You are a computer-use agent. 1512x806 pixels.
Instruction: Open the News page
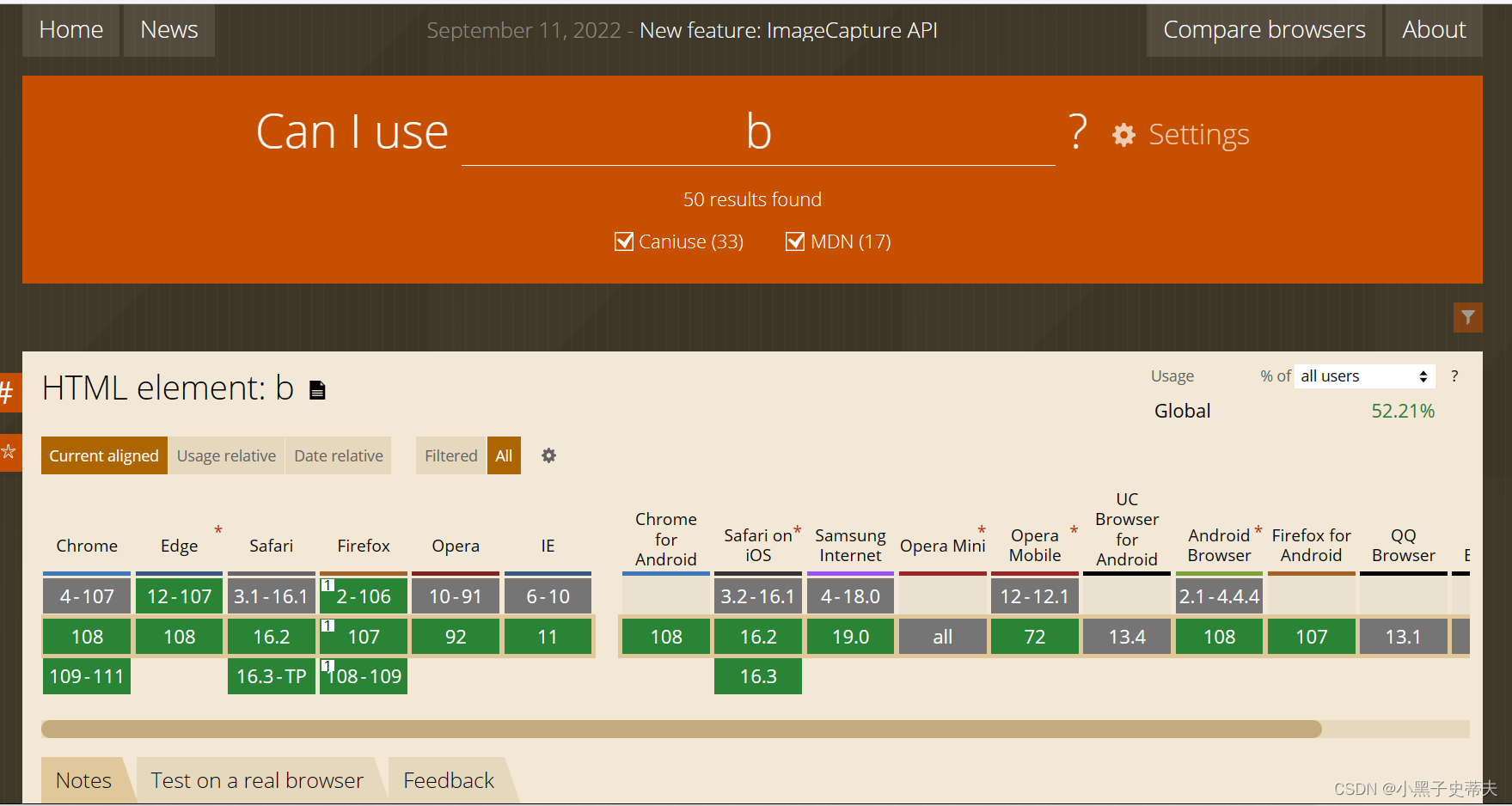169,30
